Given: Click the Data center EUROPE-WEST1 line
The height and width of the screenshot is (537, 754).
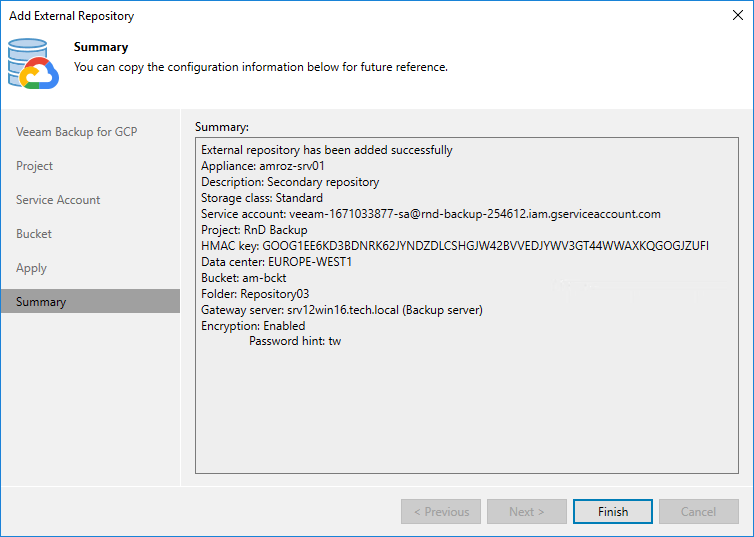Looking at the screenshot, I should [276, 262].
